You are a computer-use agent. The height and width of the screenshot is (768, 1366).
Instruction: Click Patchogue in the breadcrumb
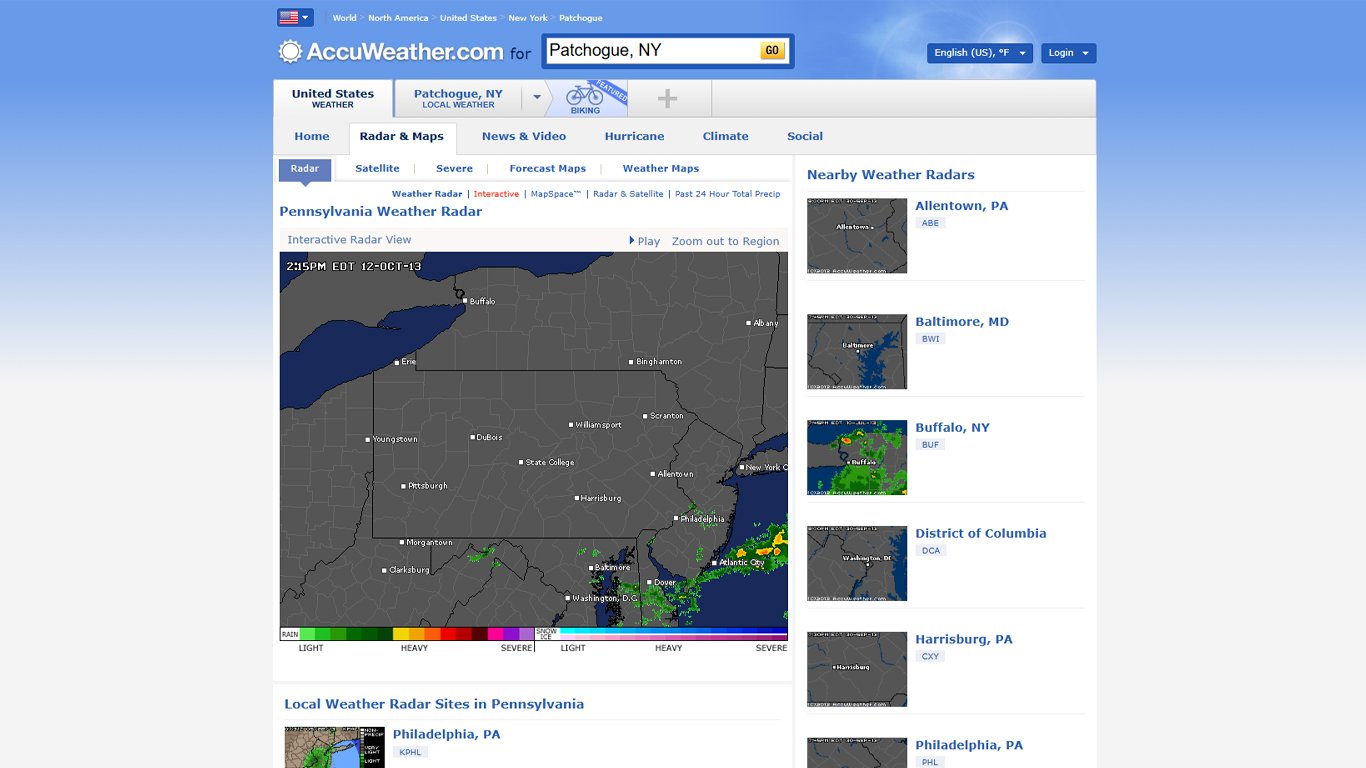[581, 18]
